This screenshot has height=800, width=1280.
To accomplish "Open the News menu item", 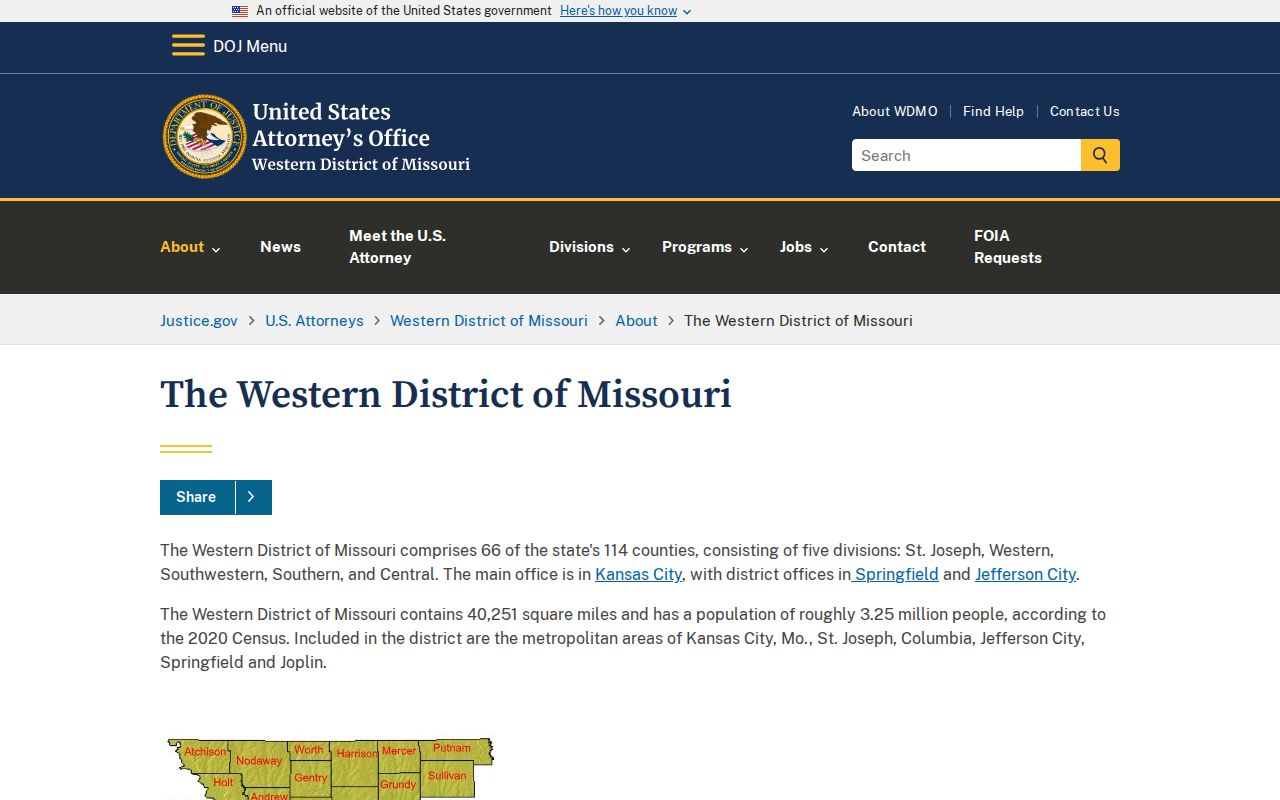I will [280, 247].
